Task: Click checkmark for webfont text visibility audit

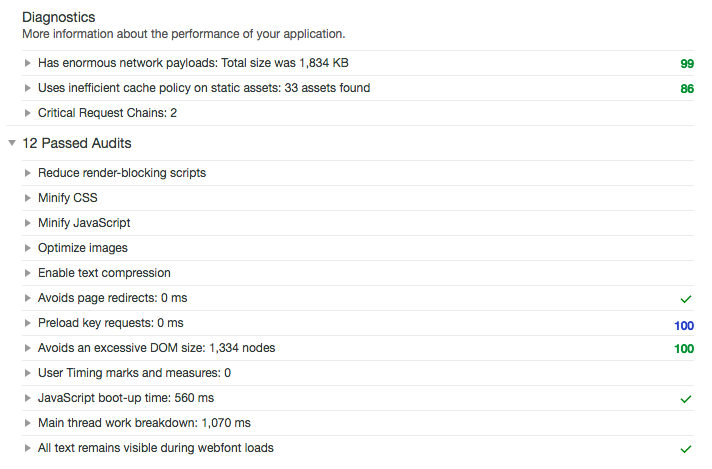Action: 686,449
